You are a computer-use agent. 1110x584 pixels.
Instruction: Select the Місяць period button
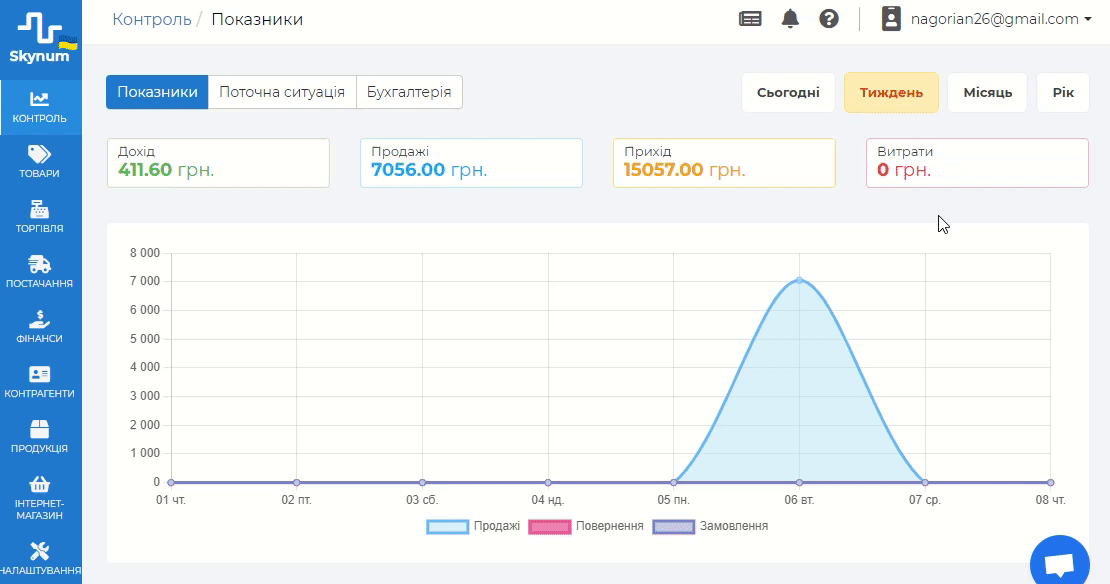pyautogui.click(x=987, y=93)
